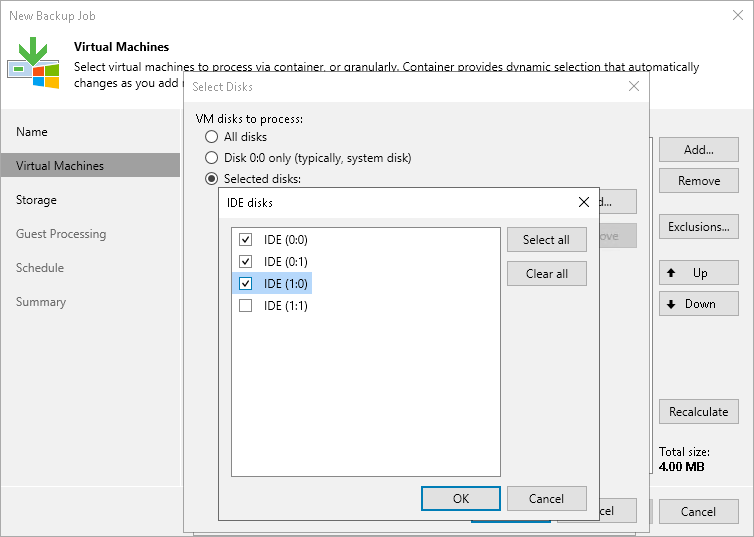Check the IDE (0:0) disk checkbox
Image resolution: width=754 pixels, height=537 pixels.
[x=245, y=239]
